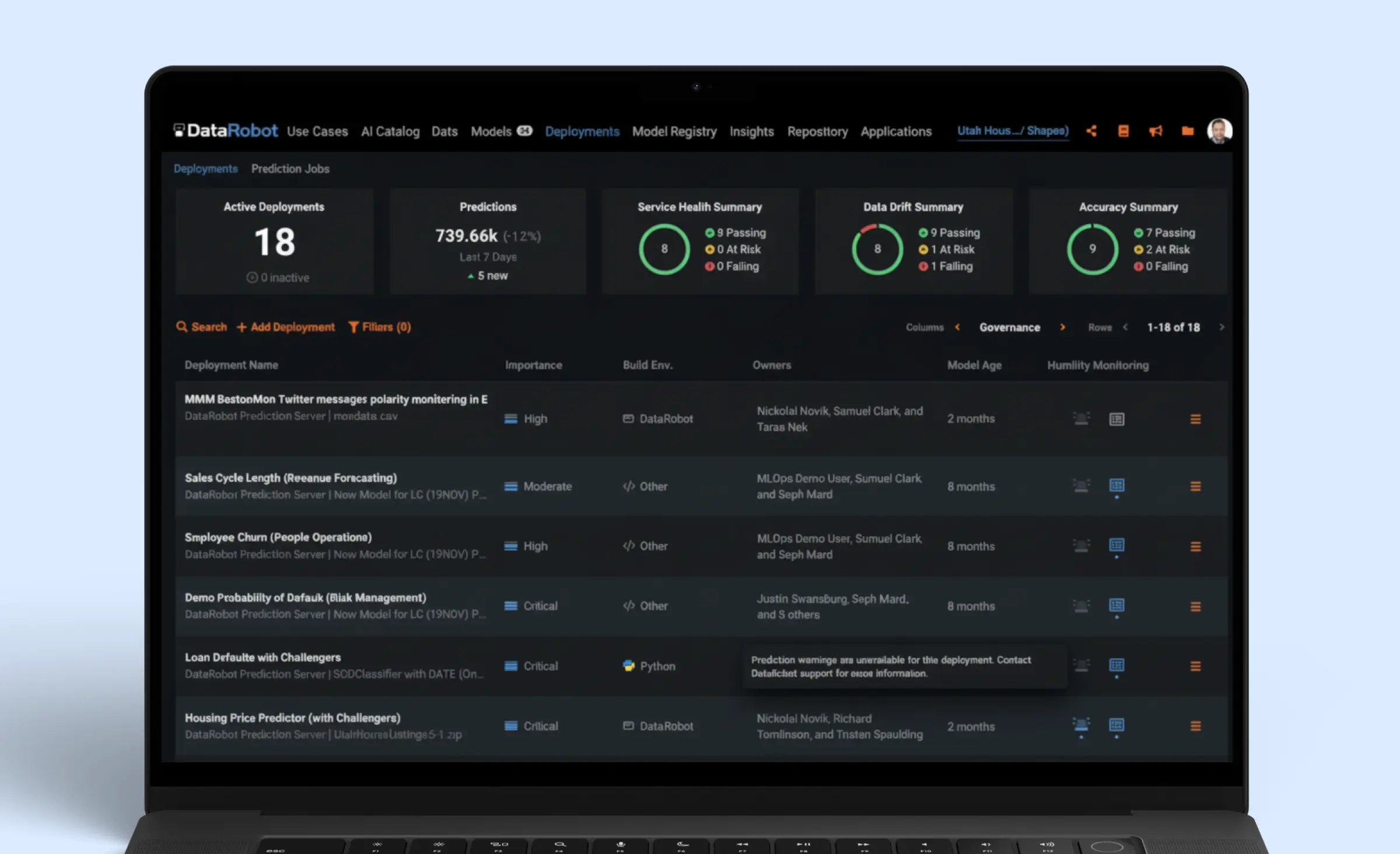Click the next page chevron after 1-18 of 18
The width and height of the screenshot is (1400, 854).
coord(1222,327)
